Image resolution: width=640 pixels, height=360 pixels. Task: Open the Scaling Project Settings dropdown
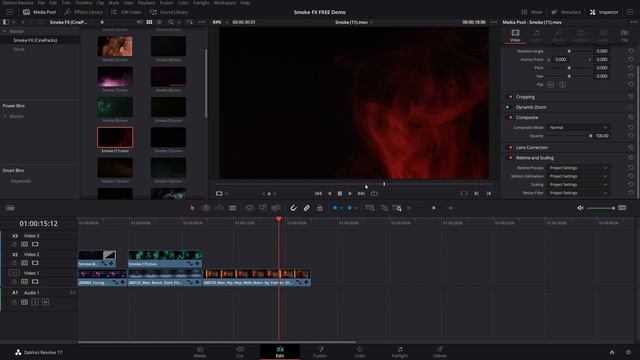click(x=578, y=184)
